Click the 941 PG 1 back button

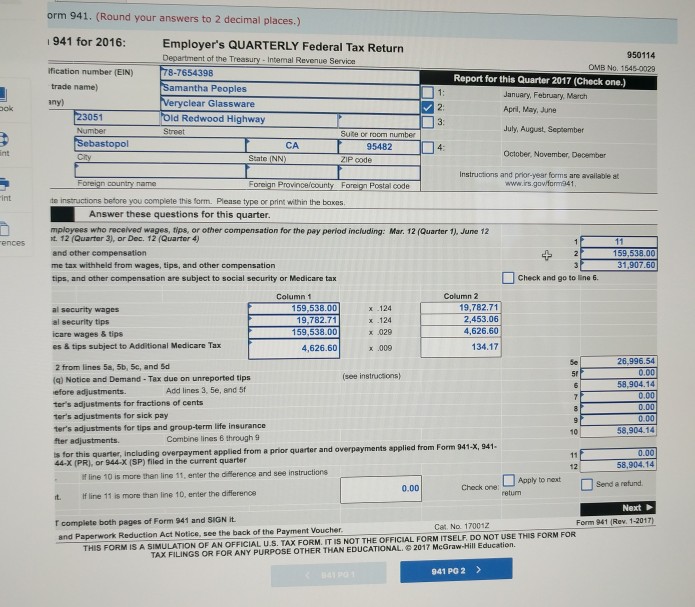328,575
